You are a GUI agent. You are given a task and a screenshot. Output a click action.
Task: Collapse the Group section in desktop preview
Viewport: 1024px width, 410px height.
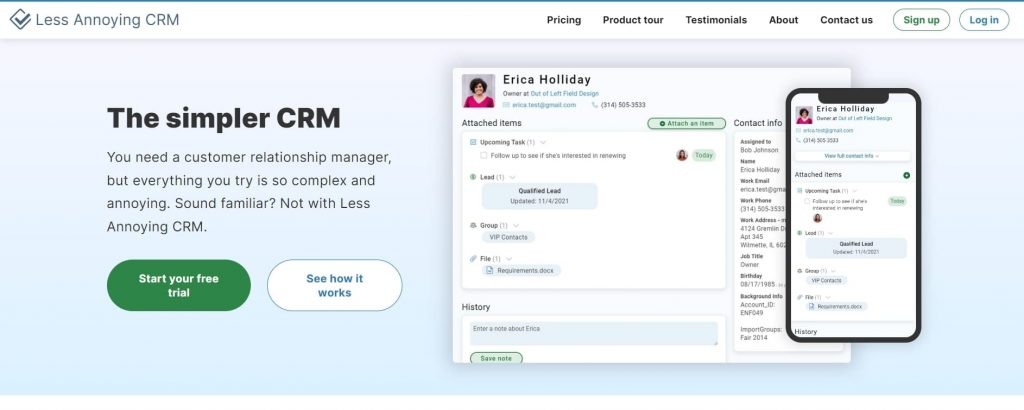515,225
